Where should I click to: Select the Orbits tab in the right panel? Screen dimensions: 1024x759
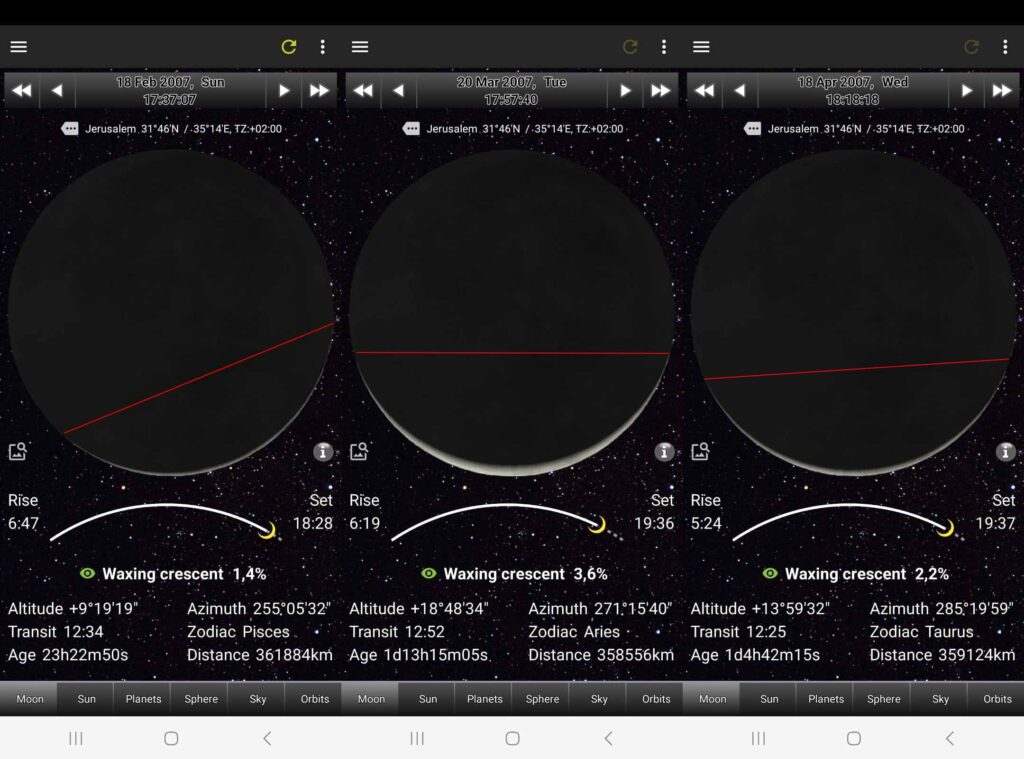(x=997, y=699)
